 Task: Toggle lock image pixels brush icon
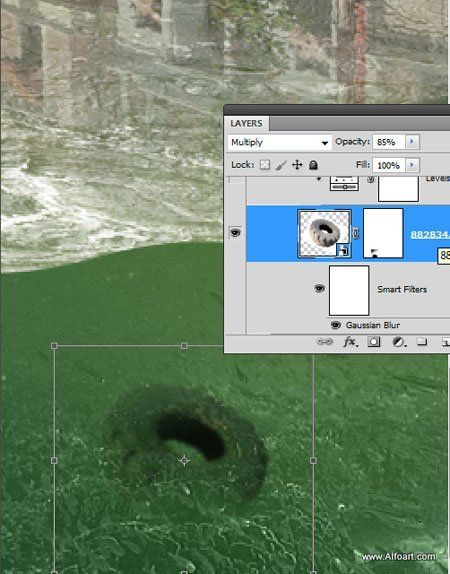[x=281, y=165]
